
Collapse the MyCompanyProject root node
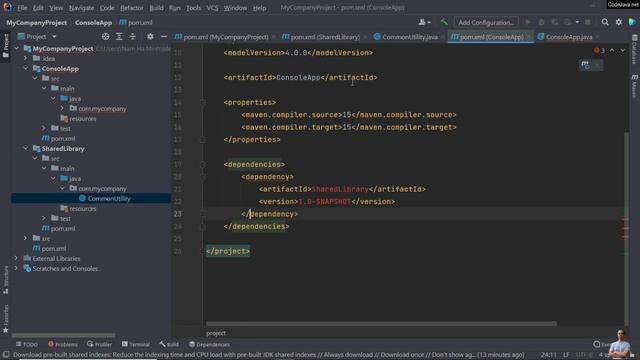pos(16,49)
